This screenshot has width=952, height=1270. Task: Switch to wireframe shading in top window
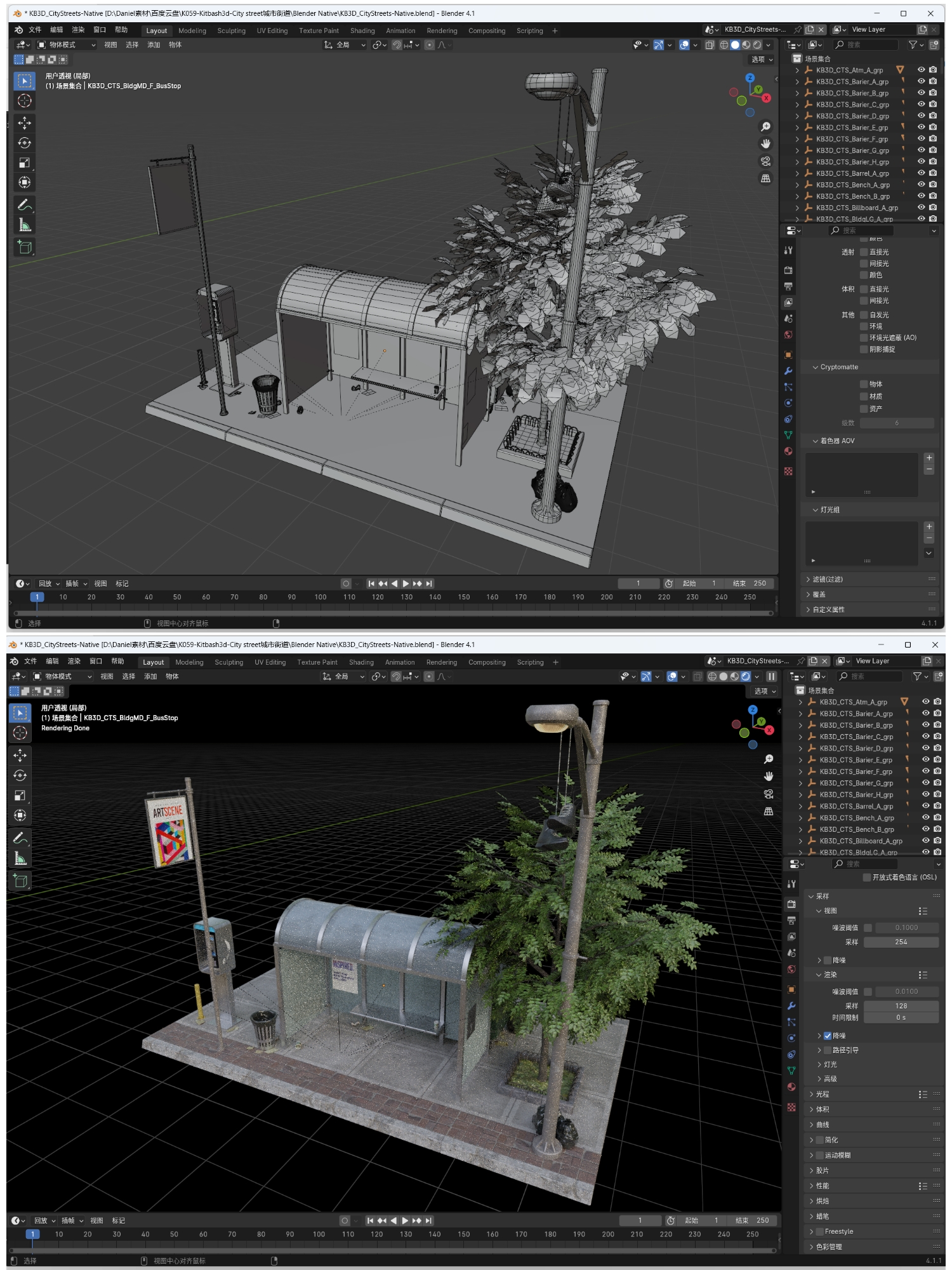pyautogui.click(x=724, y=45)
